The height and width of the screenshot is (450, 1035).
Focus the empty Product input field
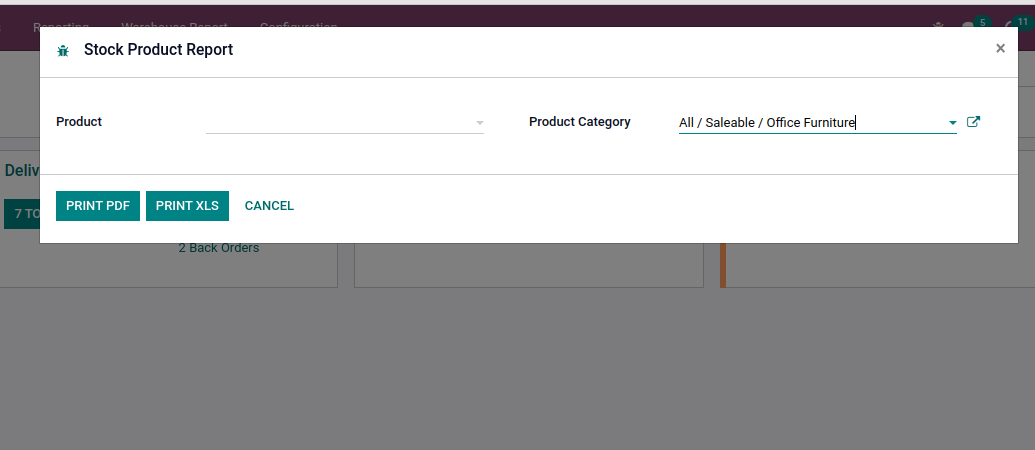340,123
